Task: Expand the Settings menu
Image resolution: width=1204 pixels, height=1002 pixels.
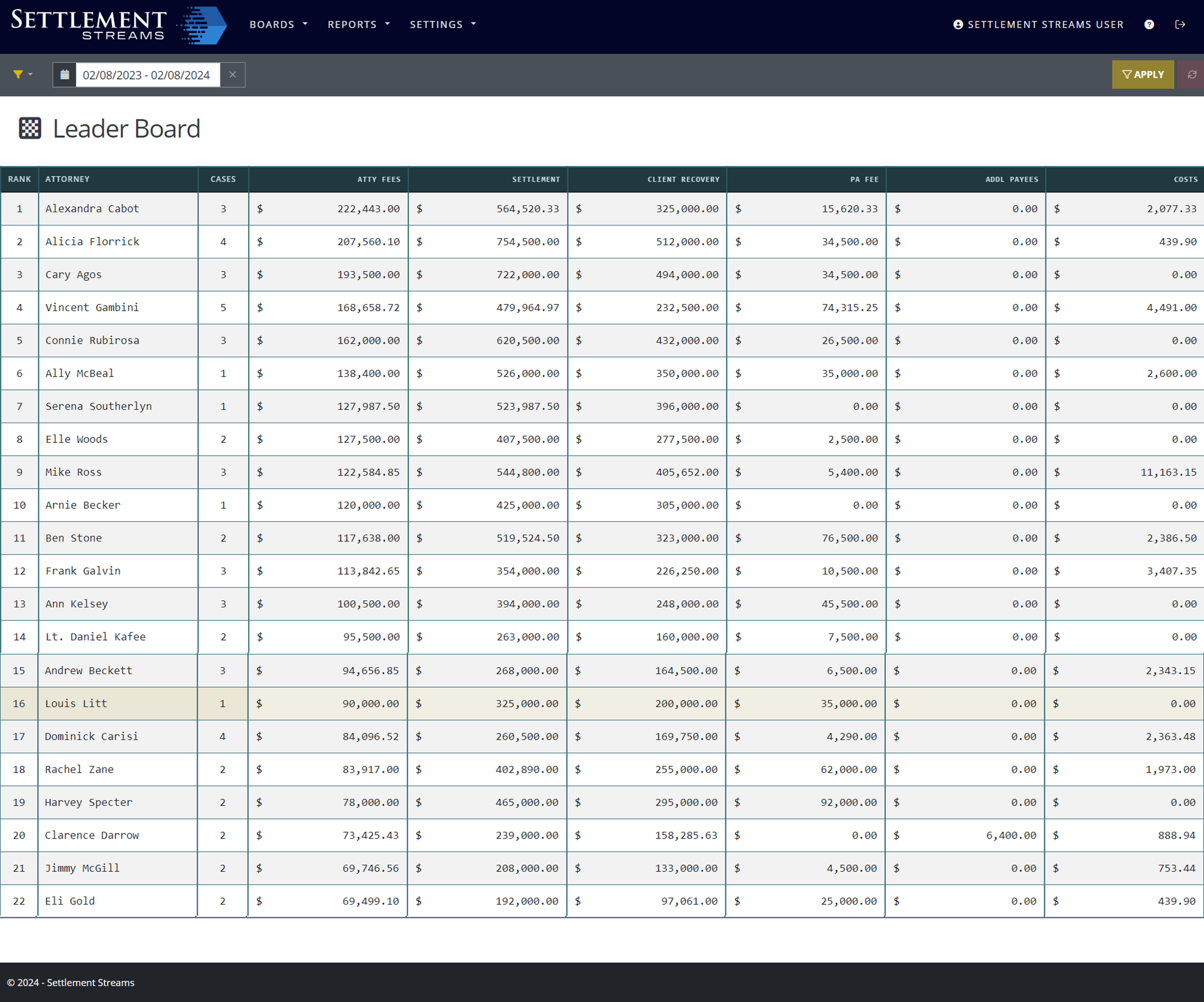Action: click(x=443, y=25)
